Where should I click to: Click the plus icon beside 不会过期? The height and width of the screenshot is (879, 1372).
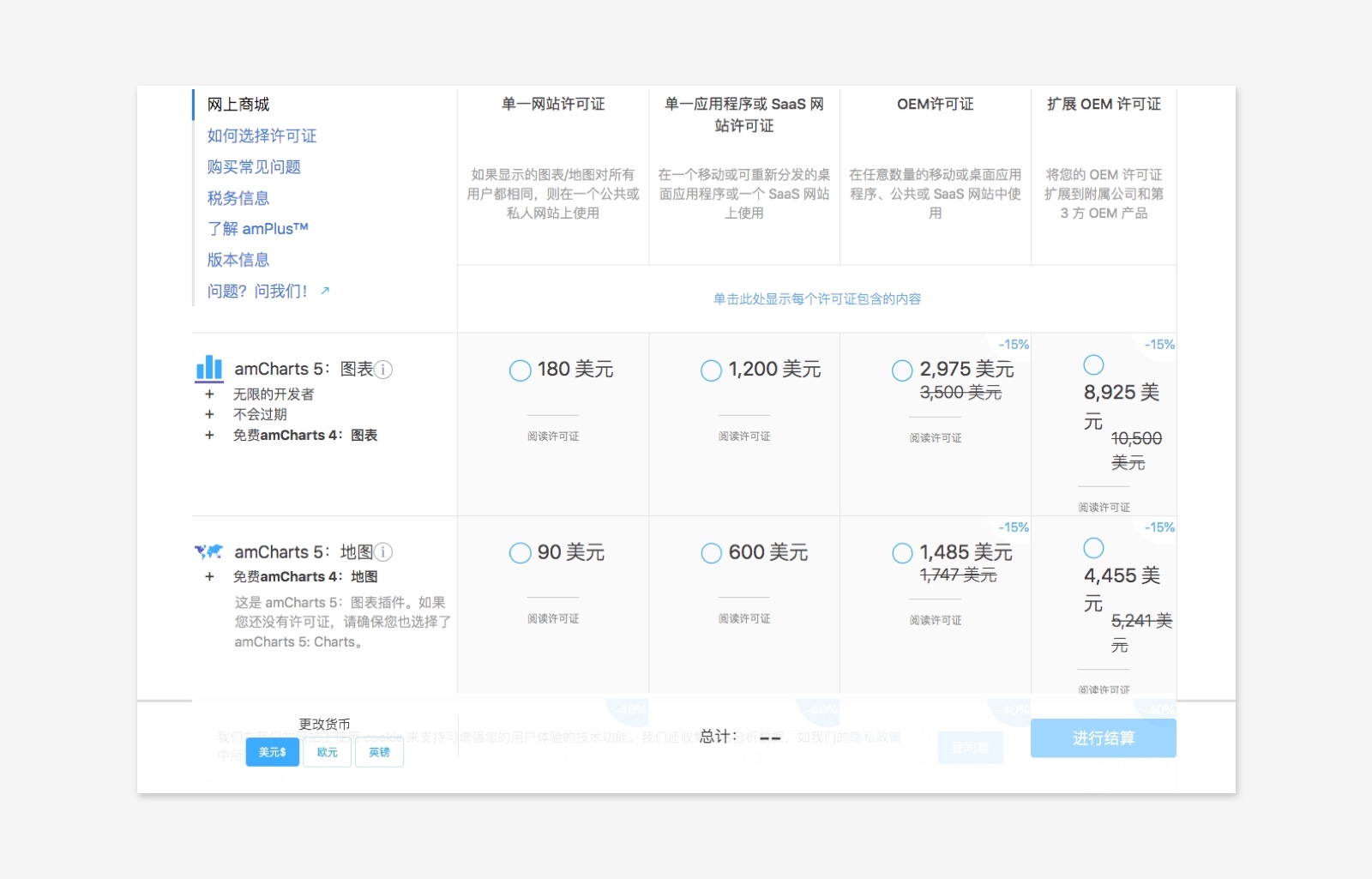209,414
